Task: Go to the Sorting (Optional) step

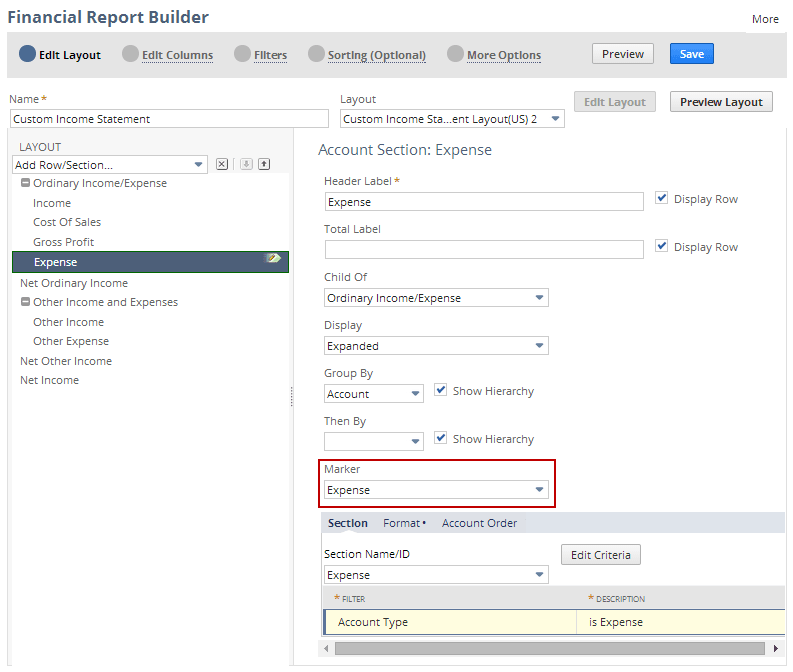Action: pyautogui.click(x=376, y=55)
